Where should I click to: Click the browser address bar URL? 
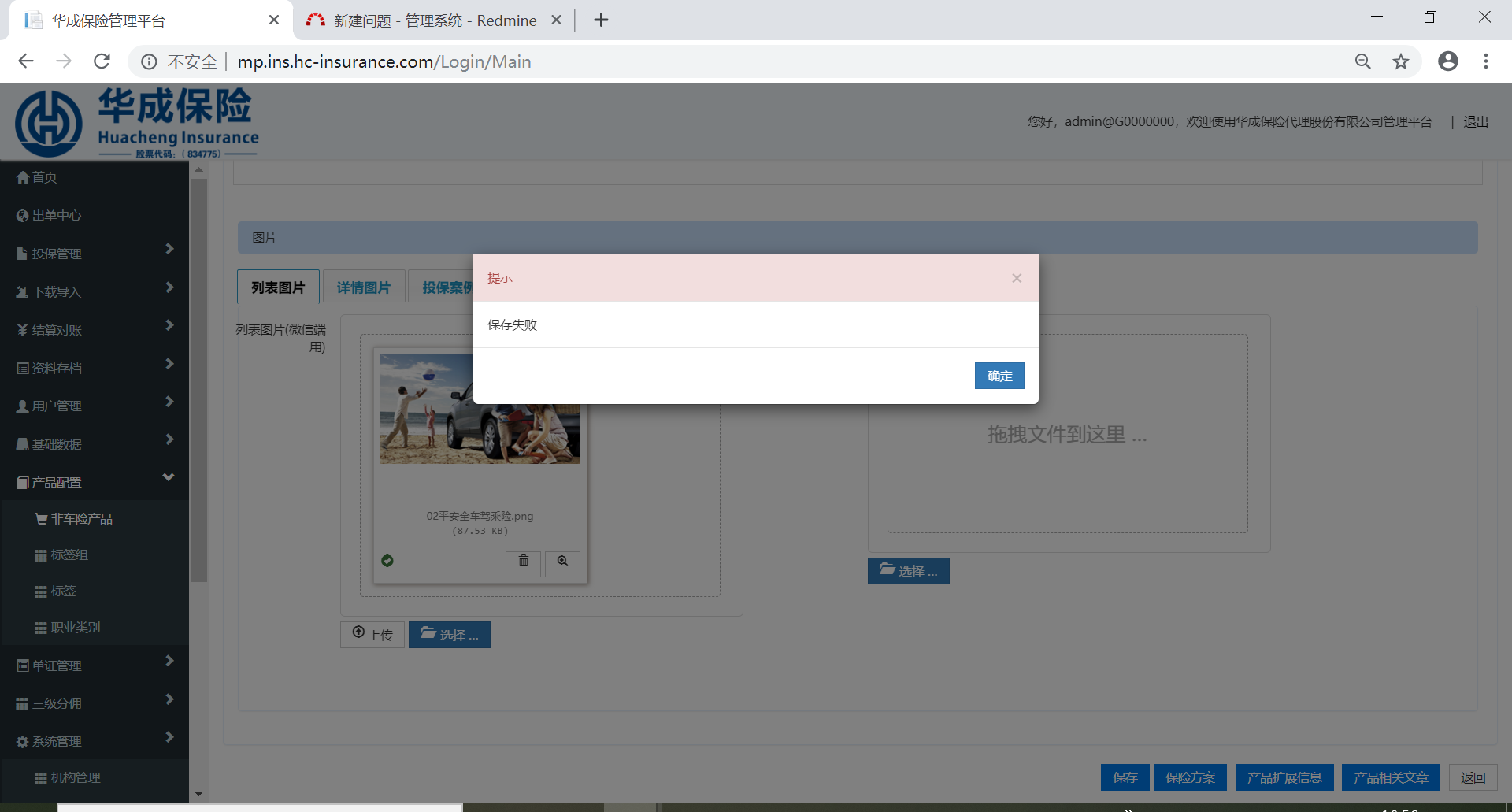[384, 61]
